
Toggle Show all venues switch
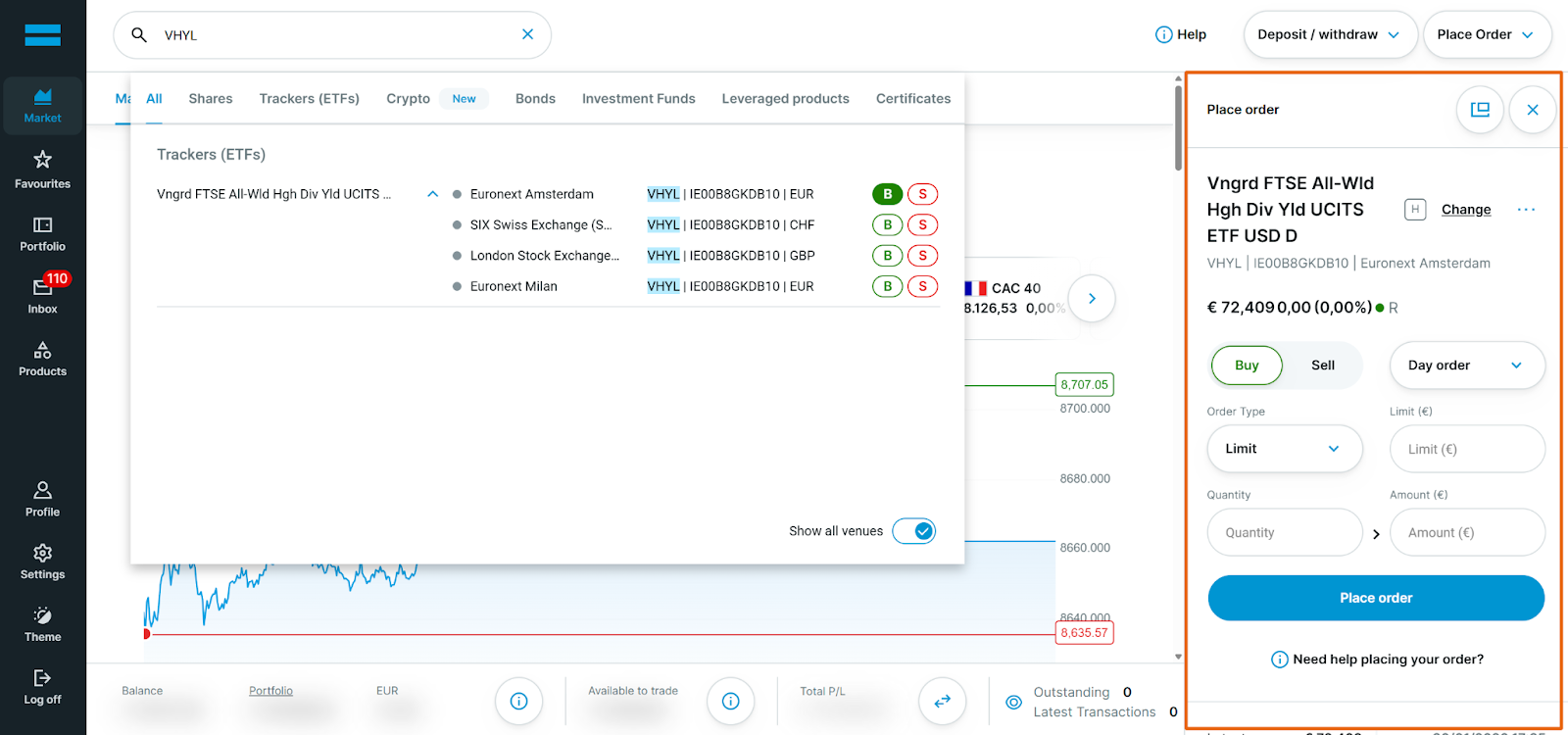tap(914, 531)
